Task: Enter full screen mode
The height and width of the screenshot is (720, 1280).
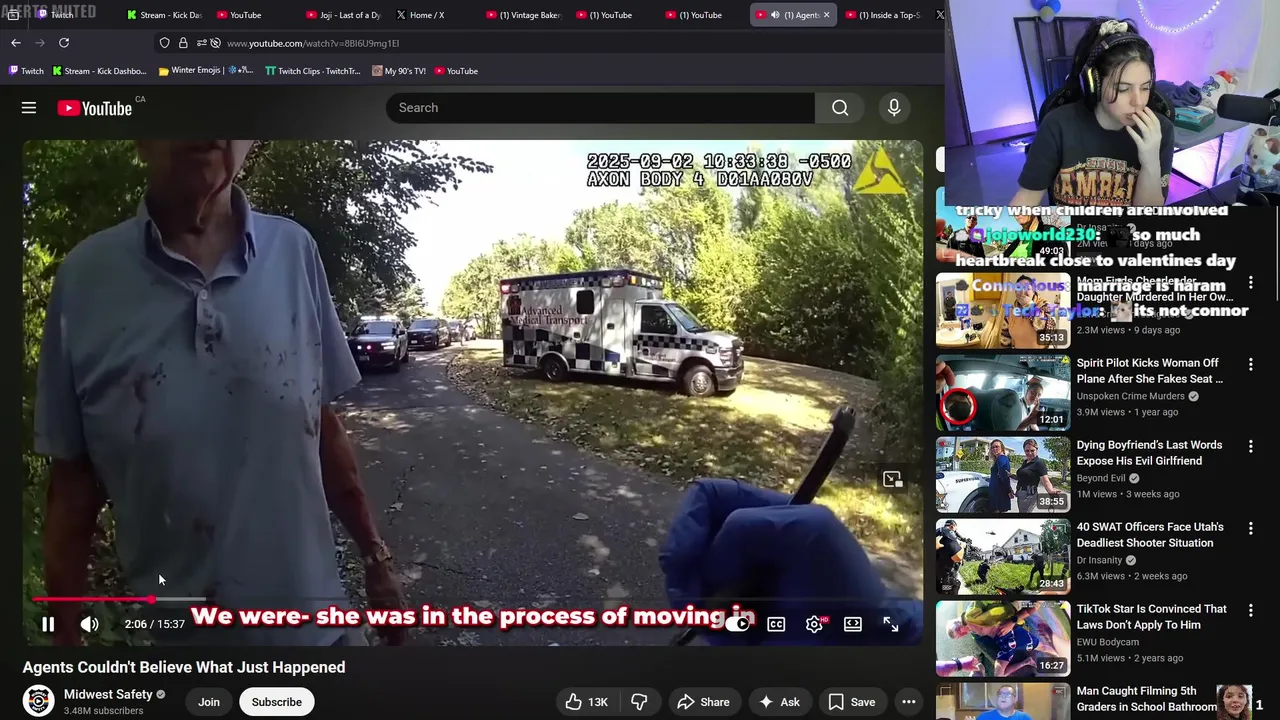Action: (x=891, y=624)
